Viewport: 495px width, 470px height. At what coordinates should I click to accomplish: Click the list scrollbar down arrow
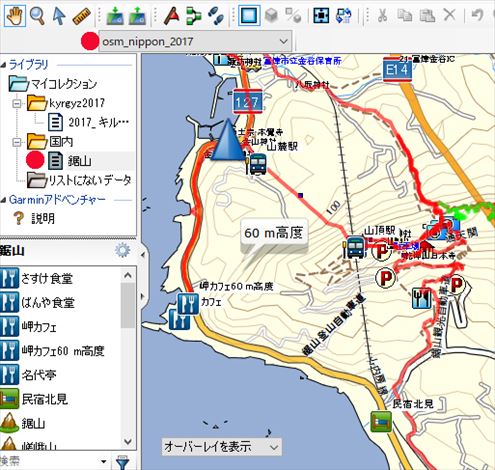(128, 441)
